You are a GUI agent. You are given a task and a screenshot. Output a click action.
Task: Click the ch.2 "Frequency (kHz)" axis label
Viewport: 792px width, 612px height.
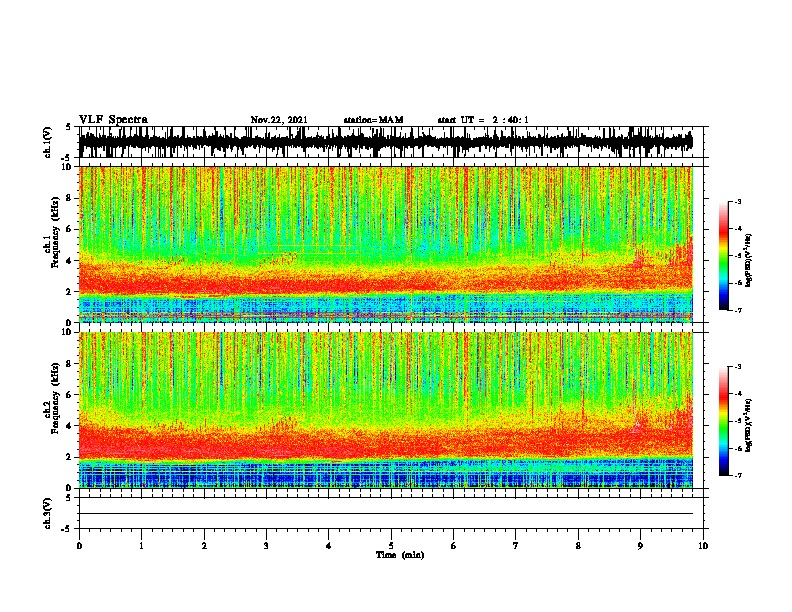click(55, 398)
